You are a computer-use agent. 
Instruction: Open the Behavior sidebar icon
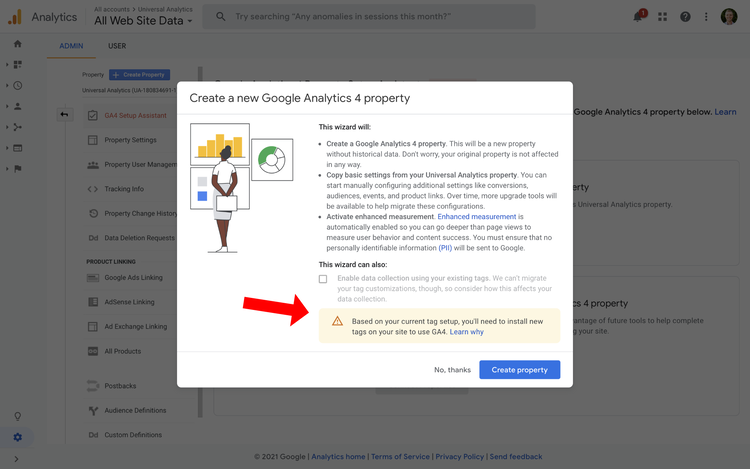click(18, 148)
